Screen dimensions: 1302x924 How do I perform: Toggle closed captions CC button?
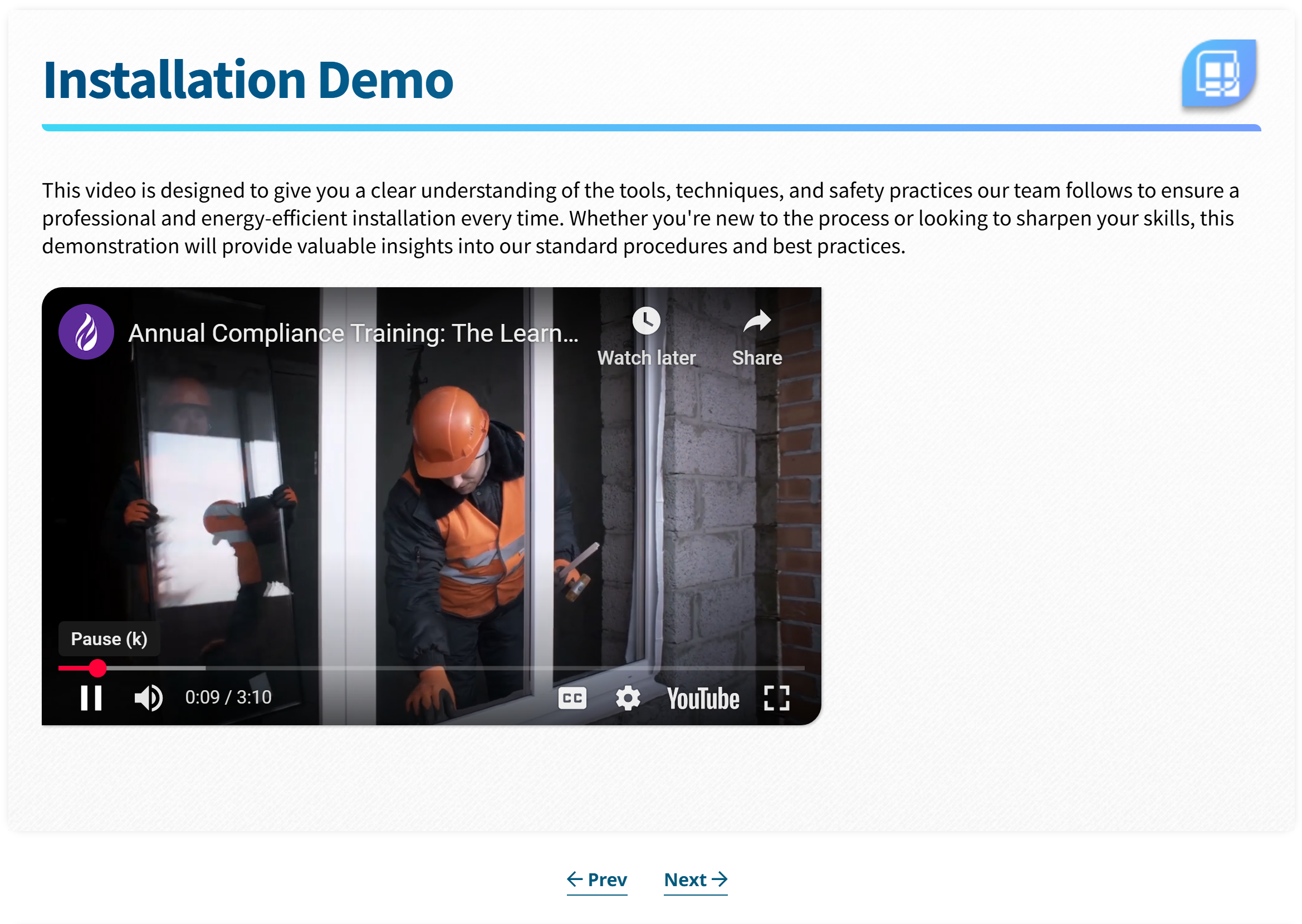[x=572, y=698]
